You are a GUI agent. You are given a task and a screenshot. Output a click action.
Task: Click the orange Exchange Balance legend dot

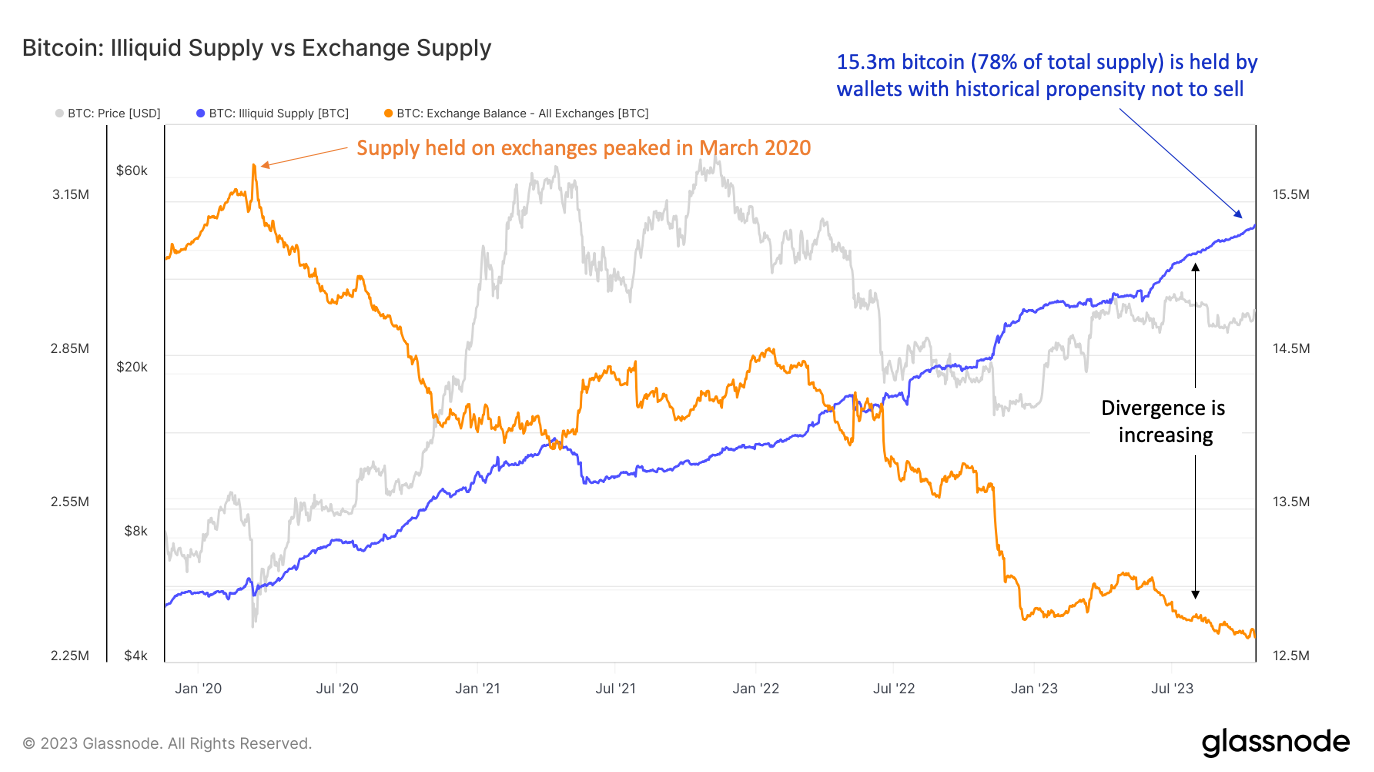389,113
